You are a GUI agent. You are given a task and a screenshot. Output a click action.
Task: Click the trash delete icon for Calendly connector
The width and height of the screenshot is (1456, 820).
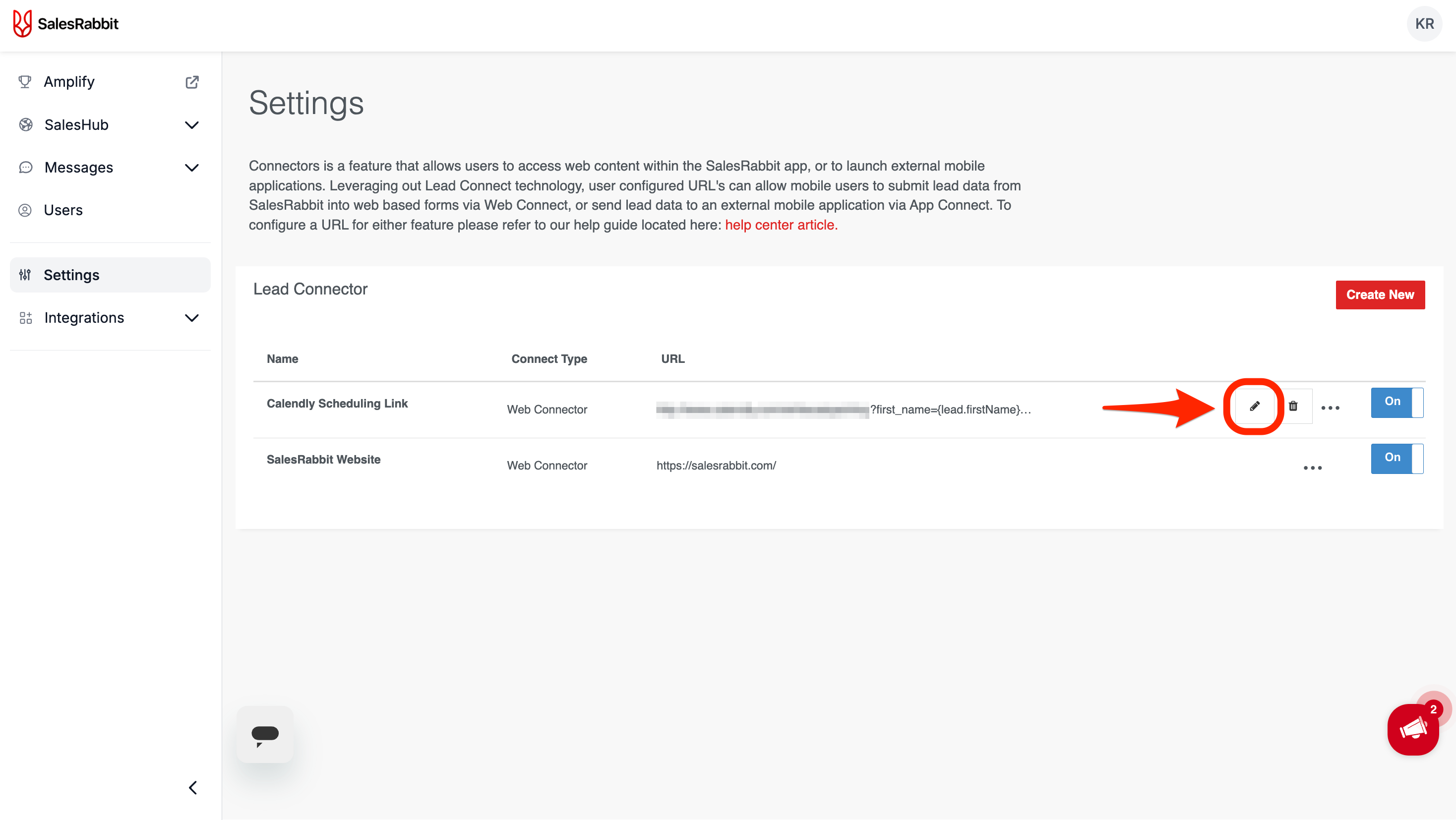click(x=1293, y=406)
